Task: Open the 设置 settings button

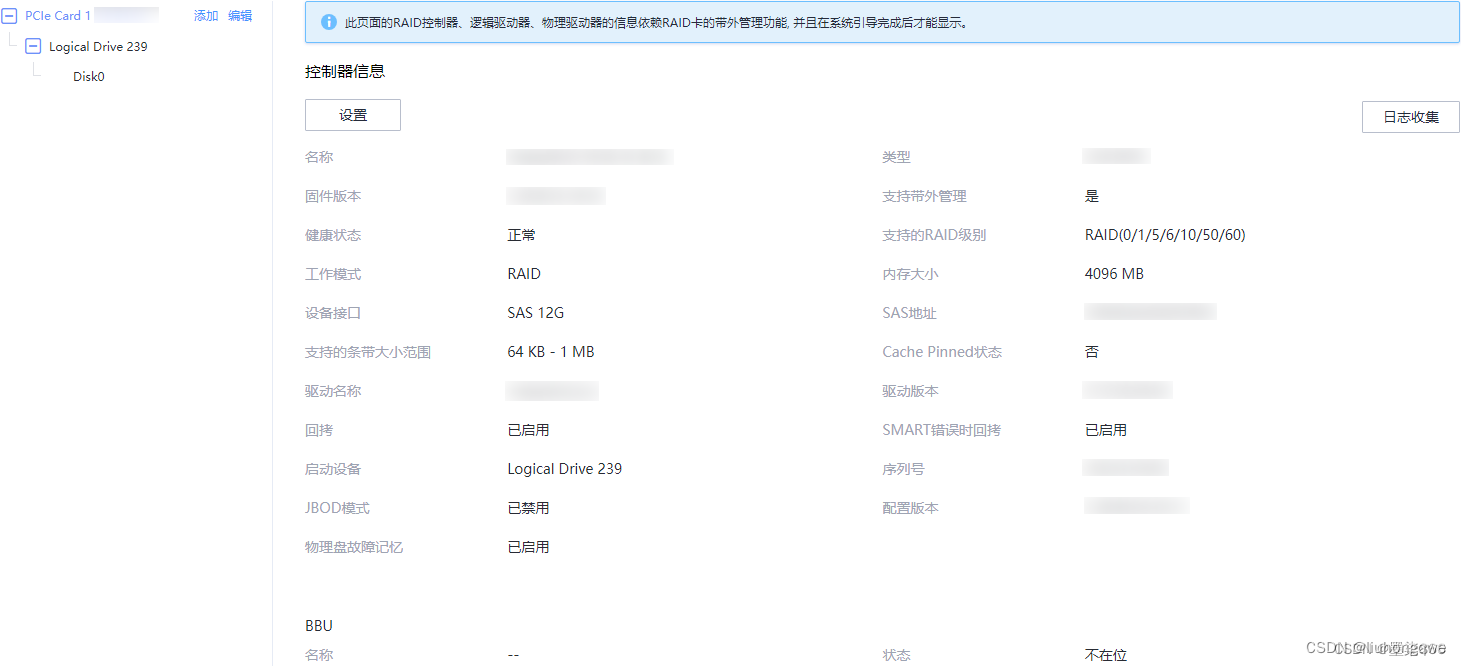Action: pos(353,115)
